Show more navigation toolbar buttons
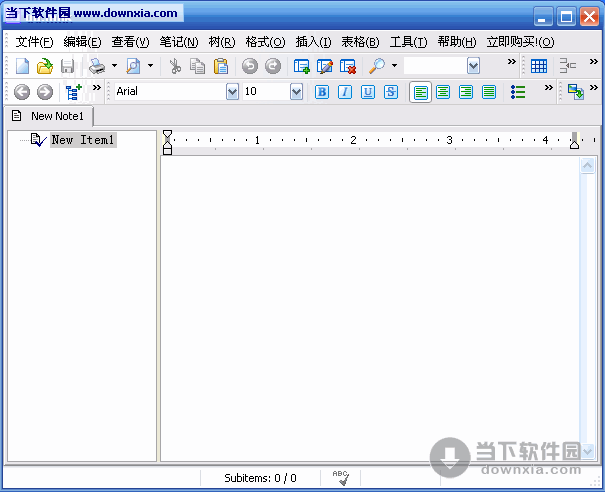This screenshot has width=605, height=492. point(96,88)
